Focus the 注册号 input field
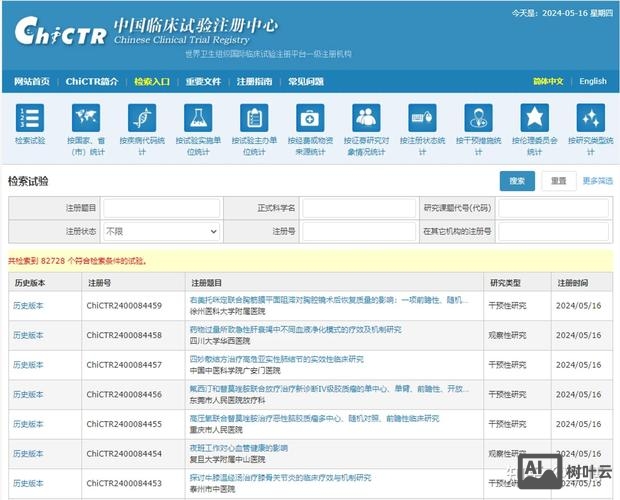The height and width of the screenshot is (500, 620). pyautogui.click(x=359, y=231)
